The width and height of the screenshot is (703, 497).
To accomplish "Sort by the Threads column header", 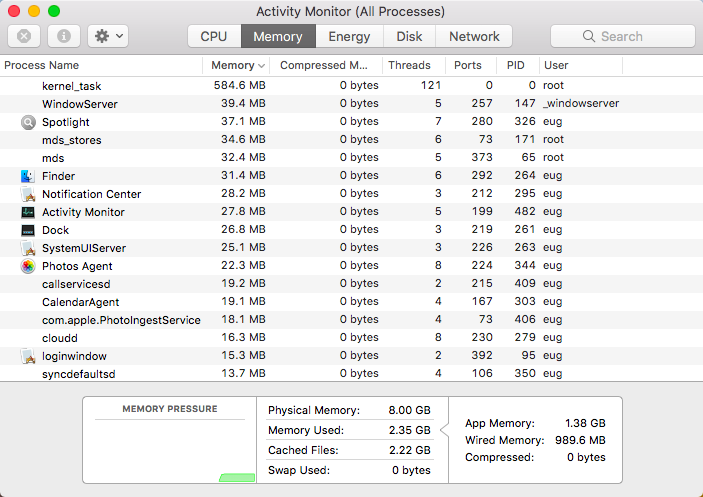I will 414,65.
